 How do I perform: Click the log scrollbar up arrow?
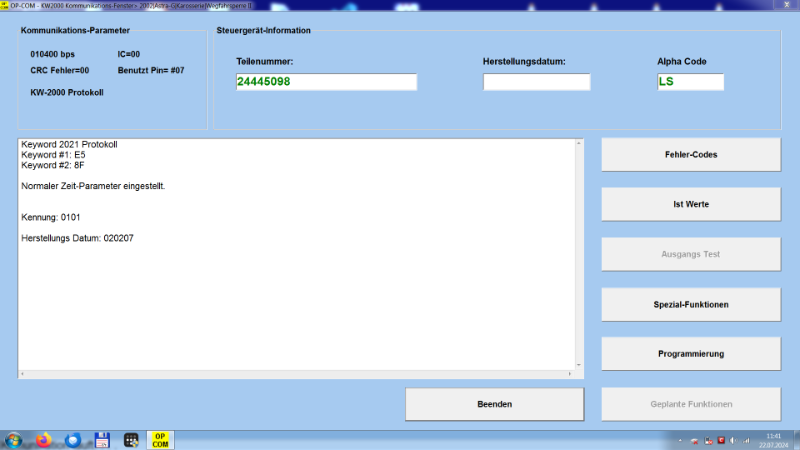[x=579, y=143]
